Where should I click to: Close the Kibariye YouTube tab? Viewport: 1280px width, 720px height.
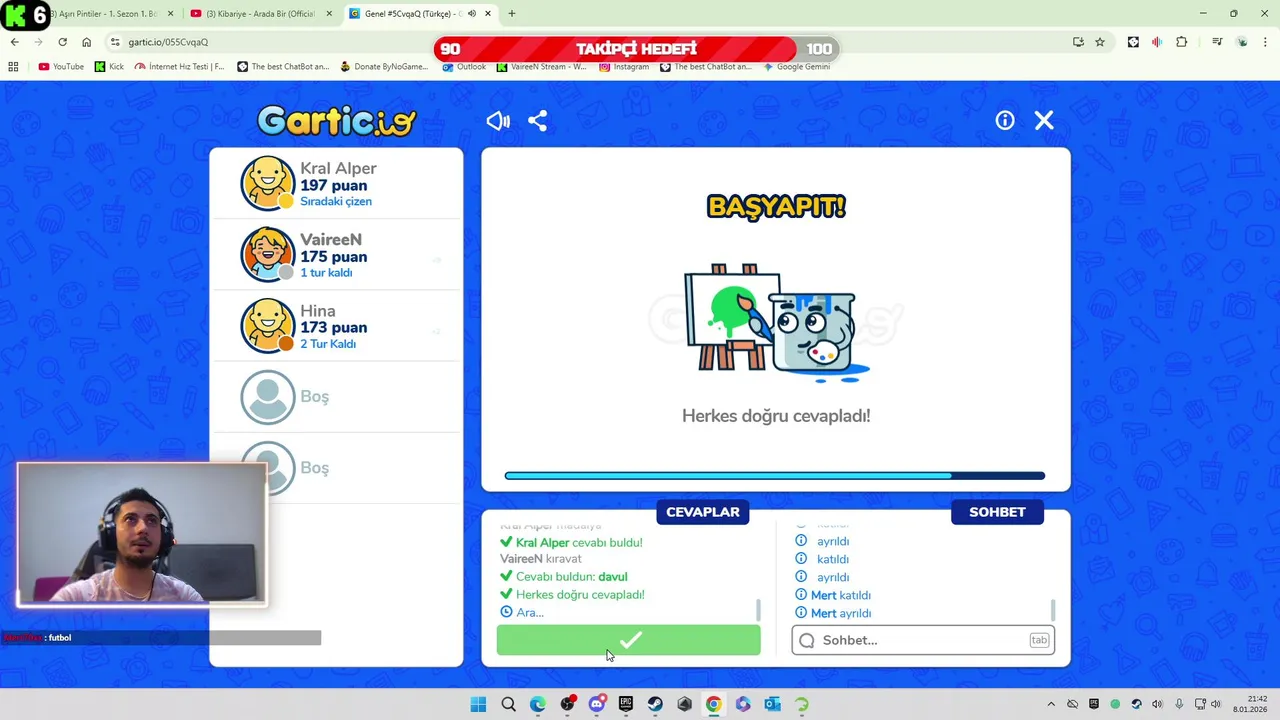point(329,14)
